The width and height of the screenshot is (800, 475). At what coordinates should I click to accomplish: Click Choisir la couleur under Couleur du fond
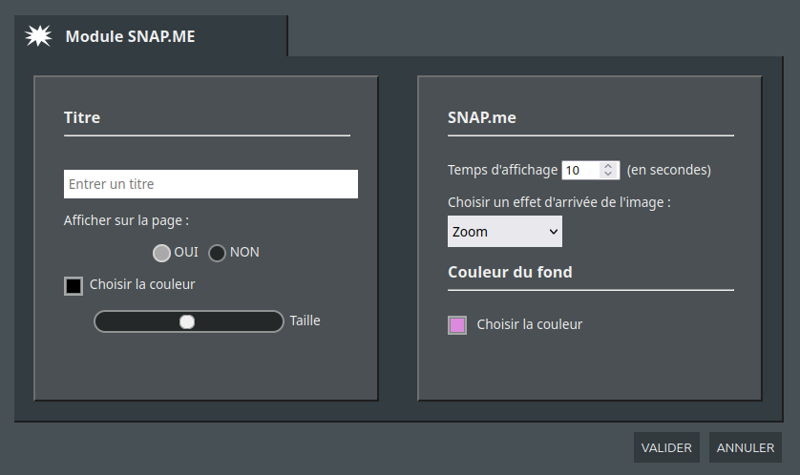coord(530,324)
